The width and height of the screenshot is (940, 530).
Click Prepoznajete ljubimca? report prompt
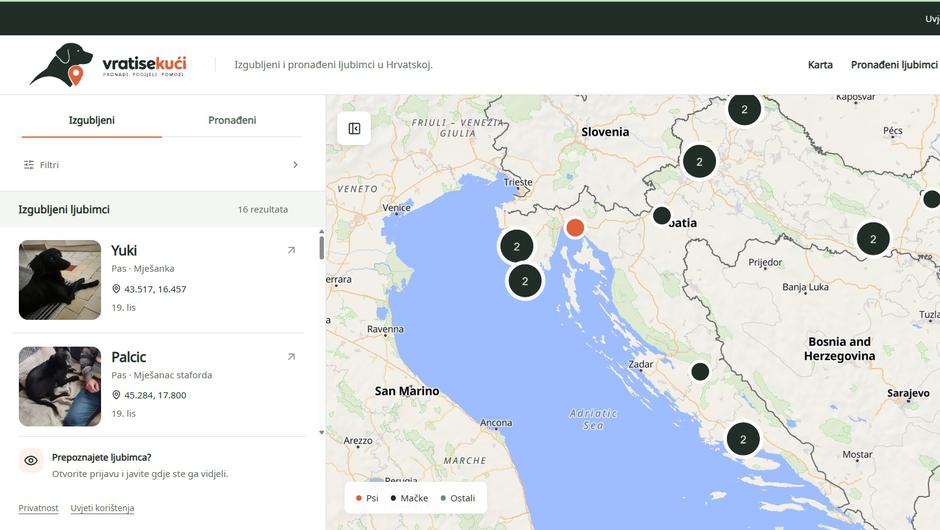point(101,457)
